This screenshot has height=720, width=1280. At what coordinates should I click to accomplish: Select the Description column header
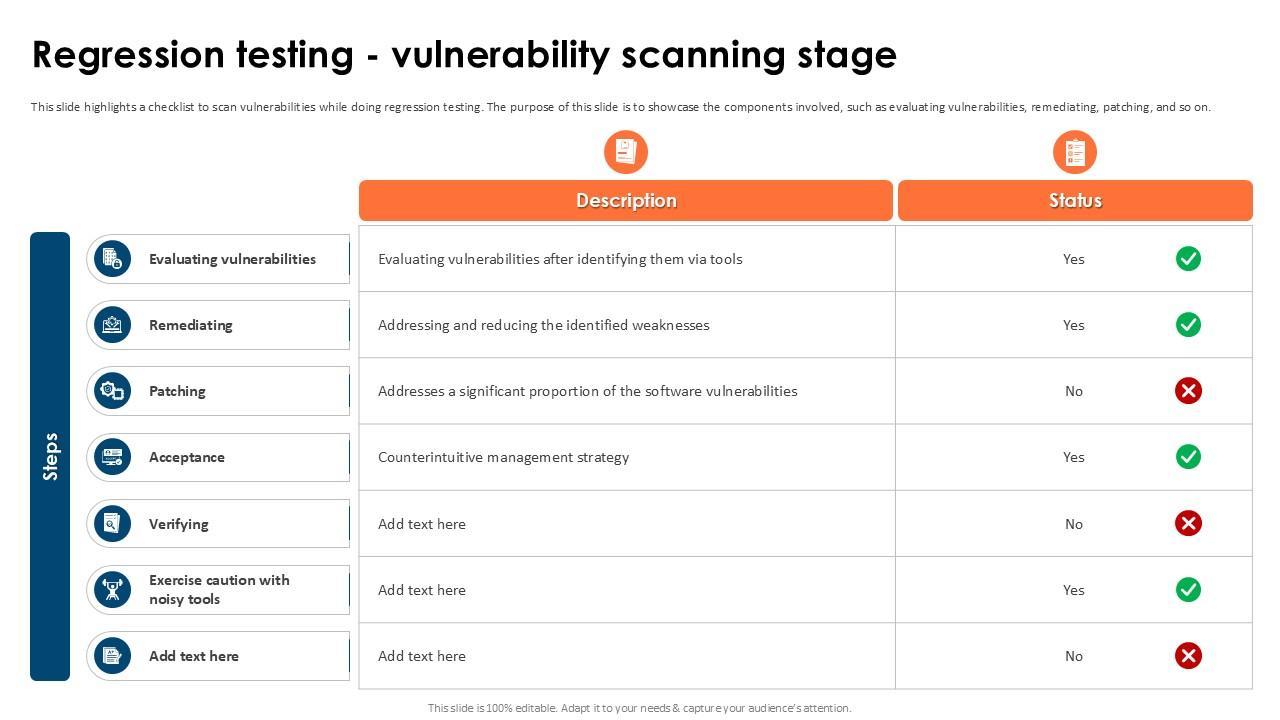tap(626, 201)
